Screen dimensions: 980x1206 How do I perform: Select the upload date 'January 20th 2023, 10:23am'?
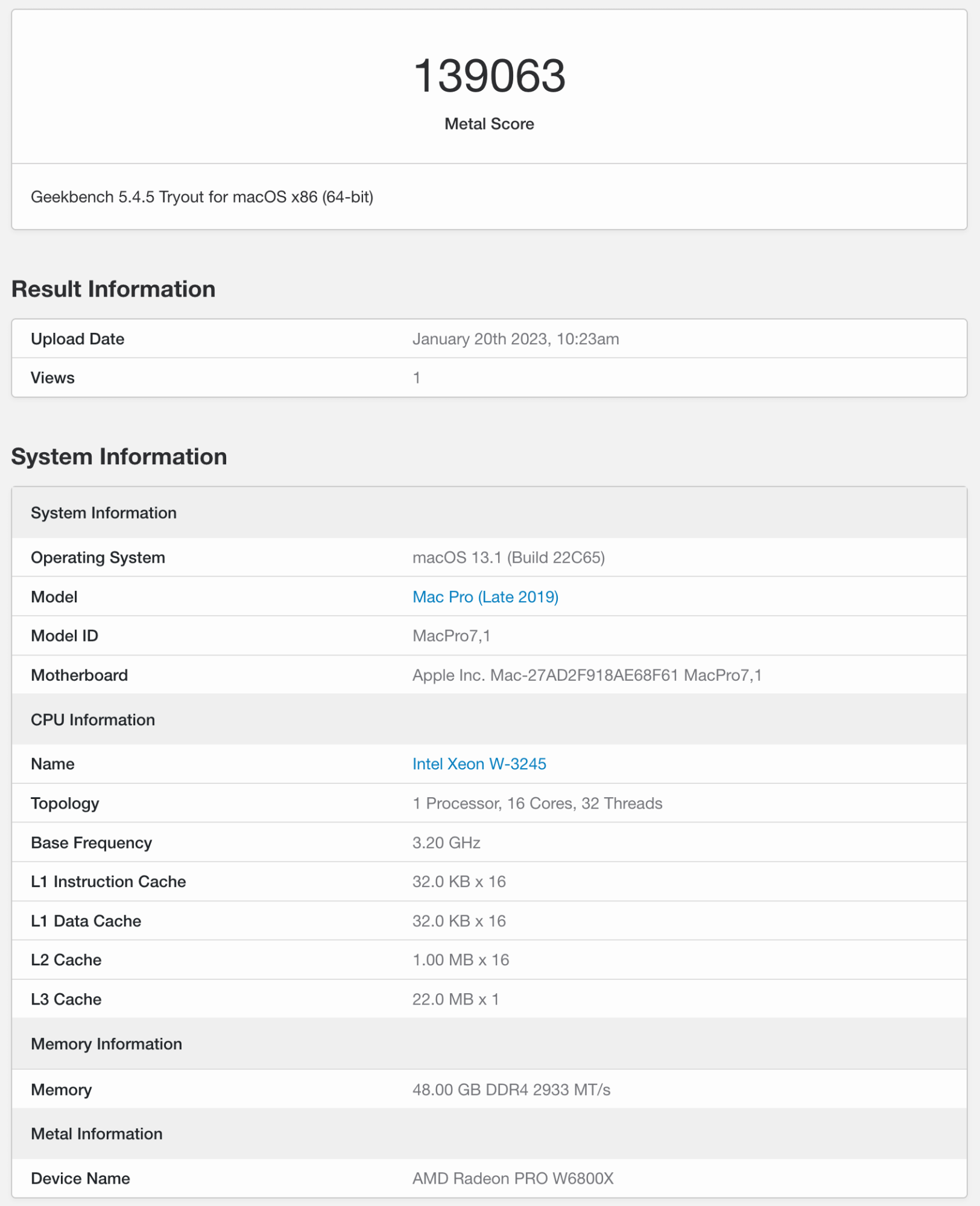click(516, 339)
